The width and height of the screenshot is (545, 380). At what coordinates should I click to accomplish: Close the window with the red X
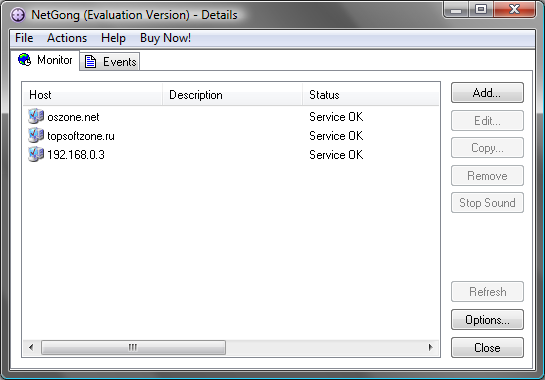click(514, 9)
